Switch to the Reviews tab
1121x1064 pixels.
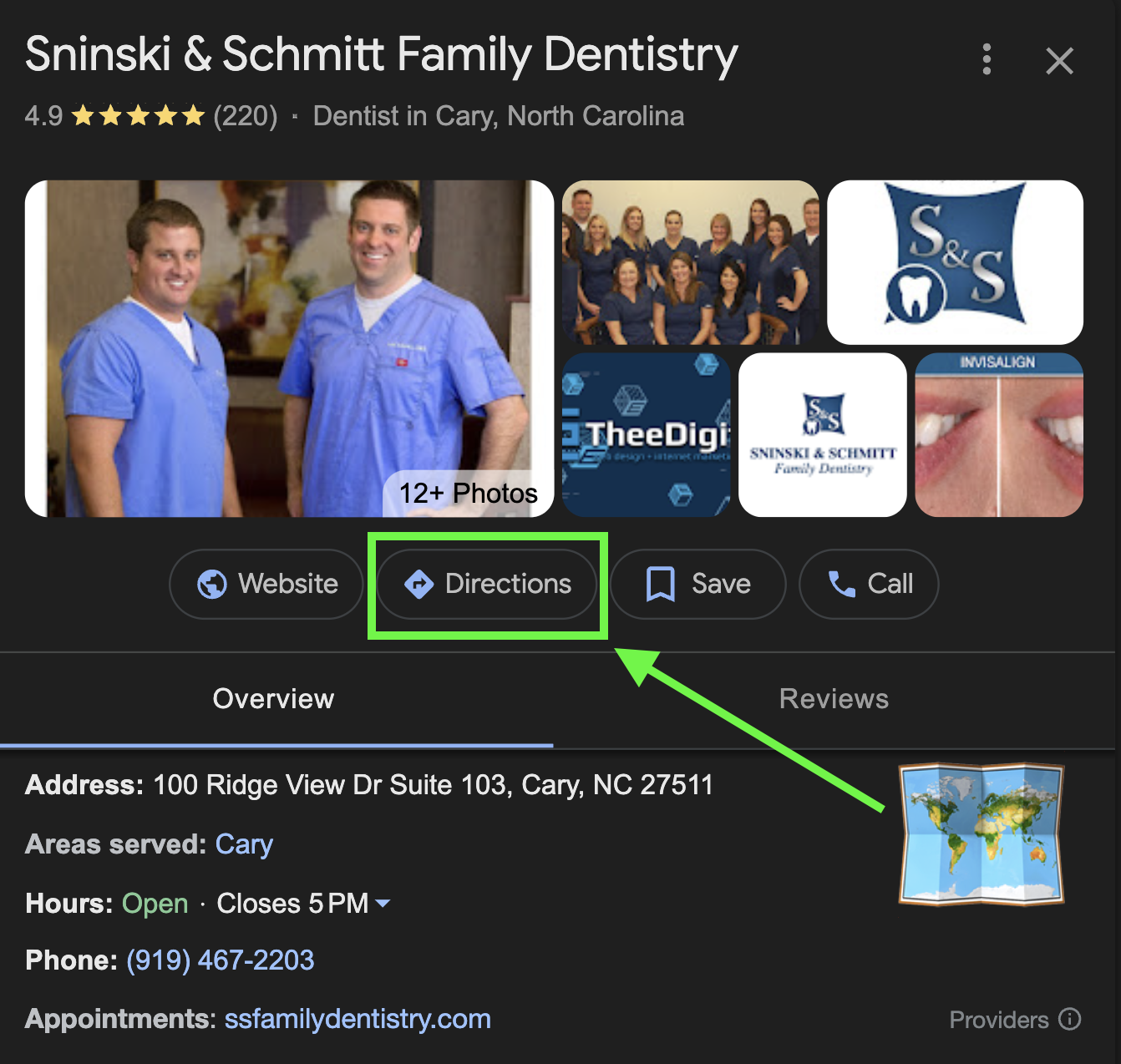pos(834,699)
